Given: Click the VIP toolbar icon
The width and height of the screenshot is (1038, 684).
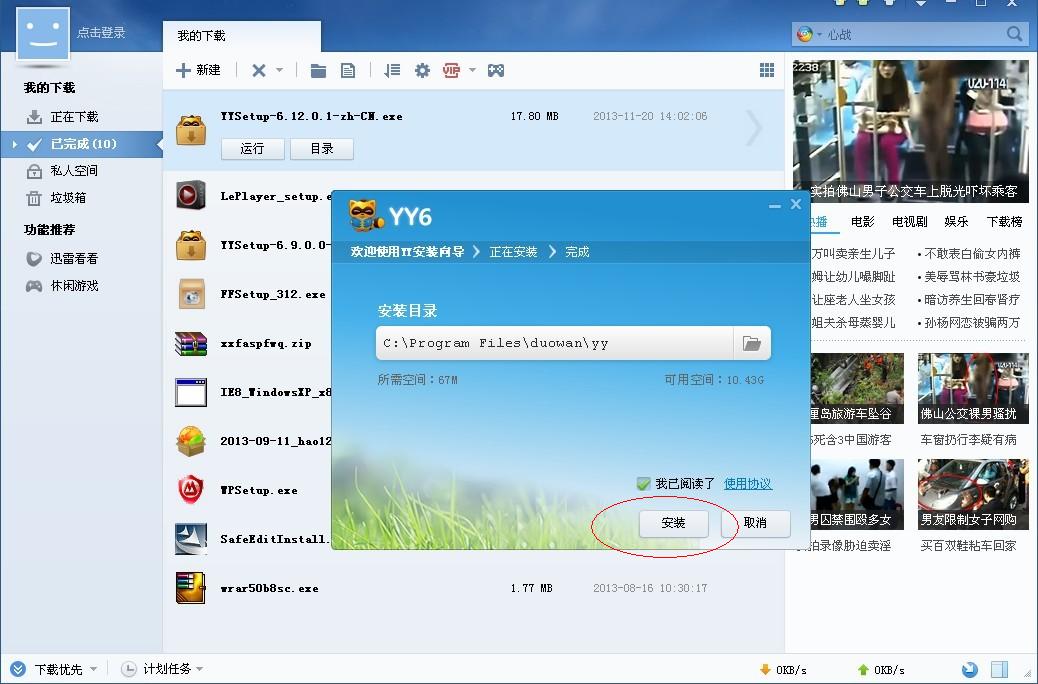Looking at the screenshot, I should coord(451,70).
